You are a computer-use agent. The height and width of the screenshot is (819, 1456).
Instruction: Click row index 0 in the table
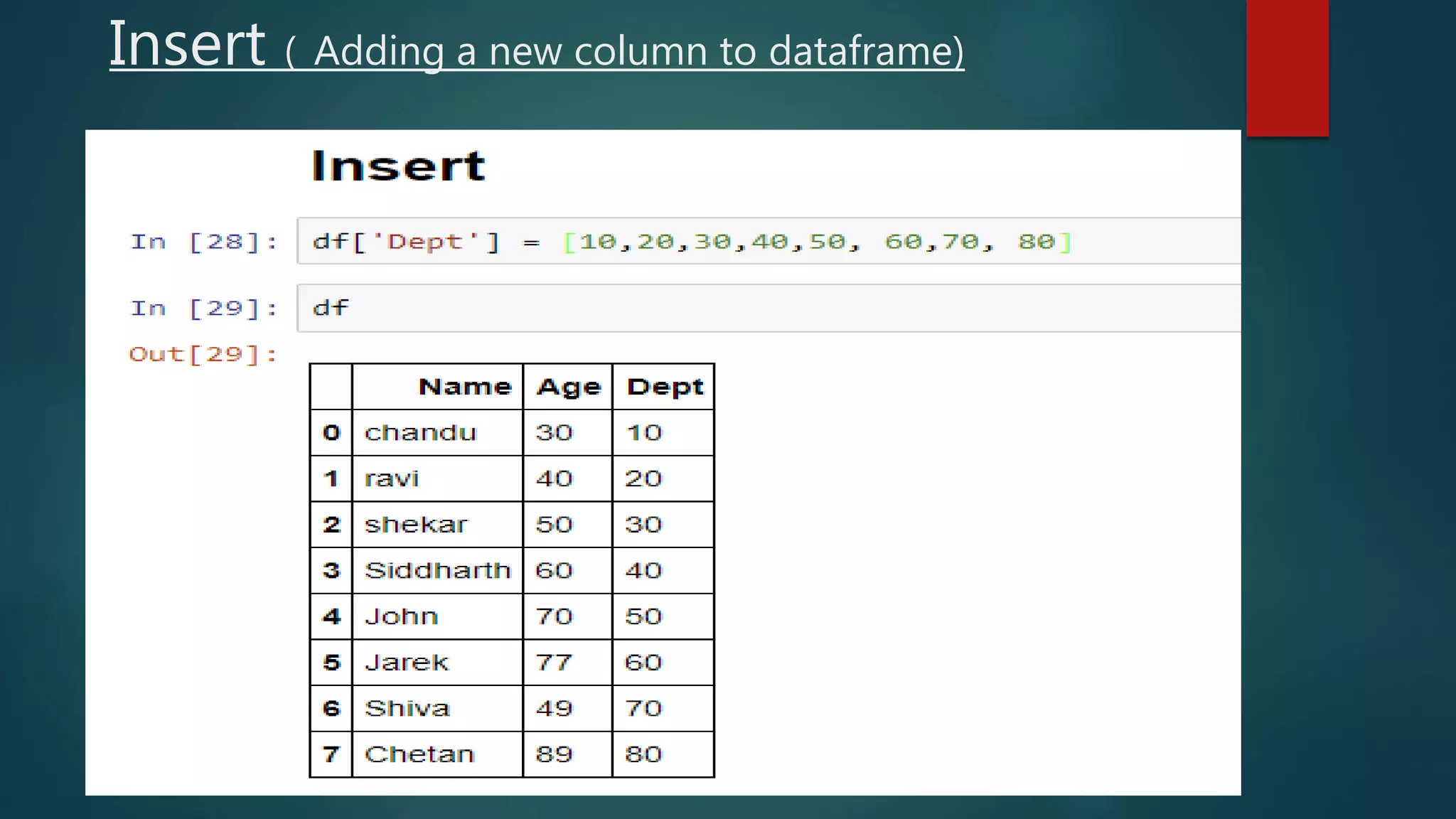tap(331, 432)
